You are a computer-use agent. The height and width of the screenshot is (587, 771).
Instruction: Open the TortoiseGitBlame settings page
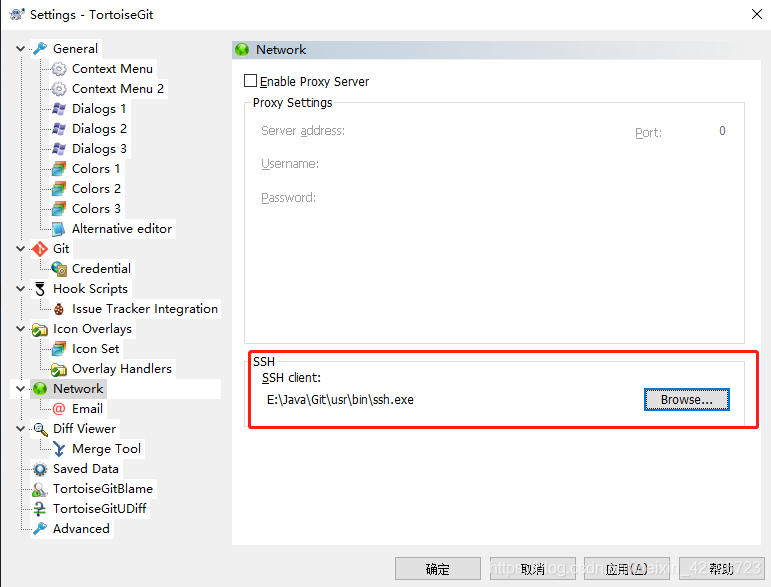[103, 489]
